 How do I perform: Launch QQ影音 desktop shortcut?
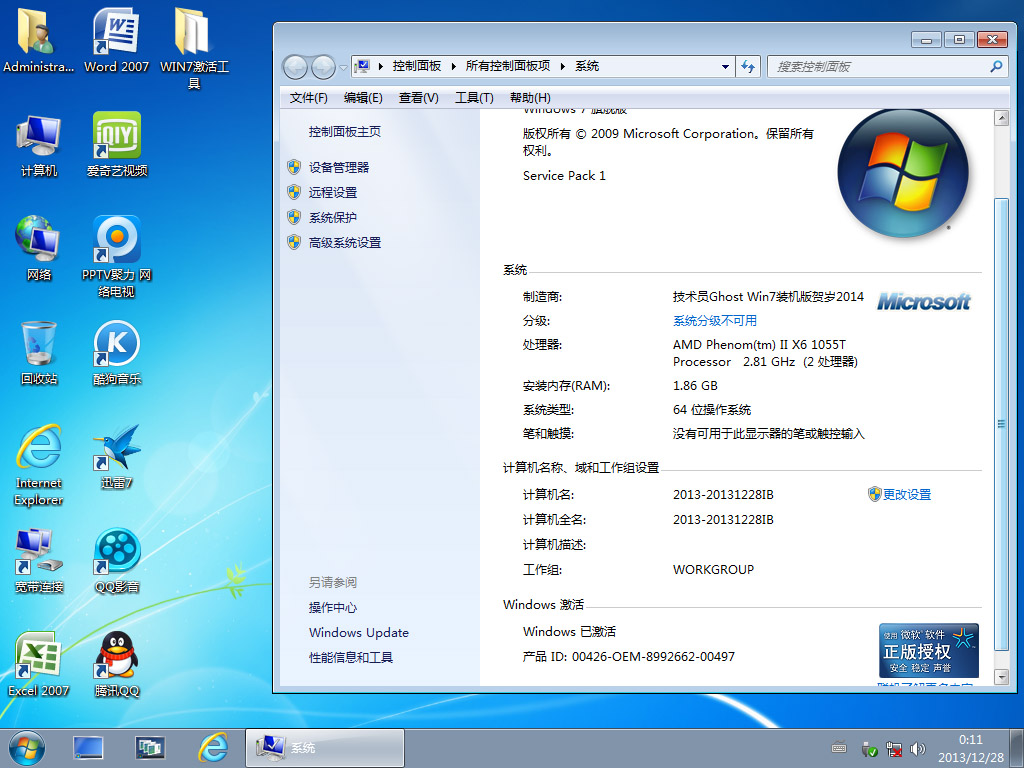(116, 561)
